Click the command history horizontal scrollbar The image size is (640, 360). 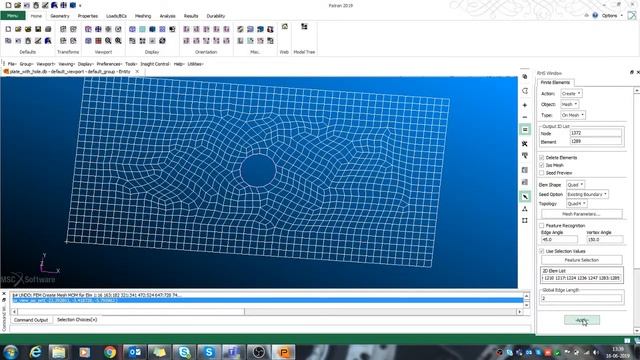click(x=267, y=311)
